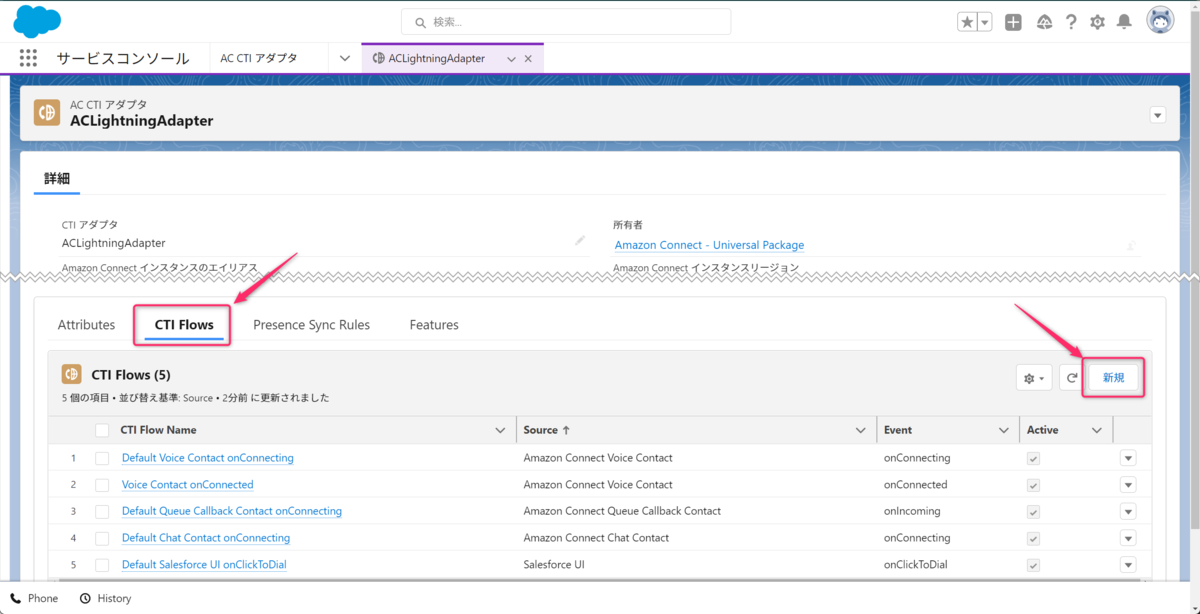Open row actions for Default Chat Contact onConnecting
Screen dimensions: 1200x614
pyautogui.click(x=1128, y=538)
